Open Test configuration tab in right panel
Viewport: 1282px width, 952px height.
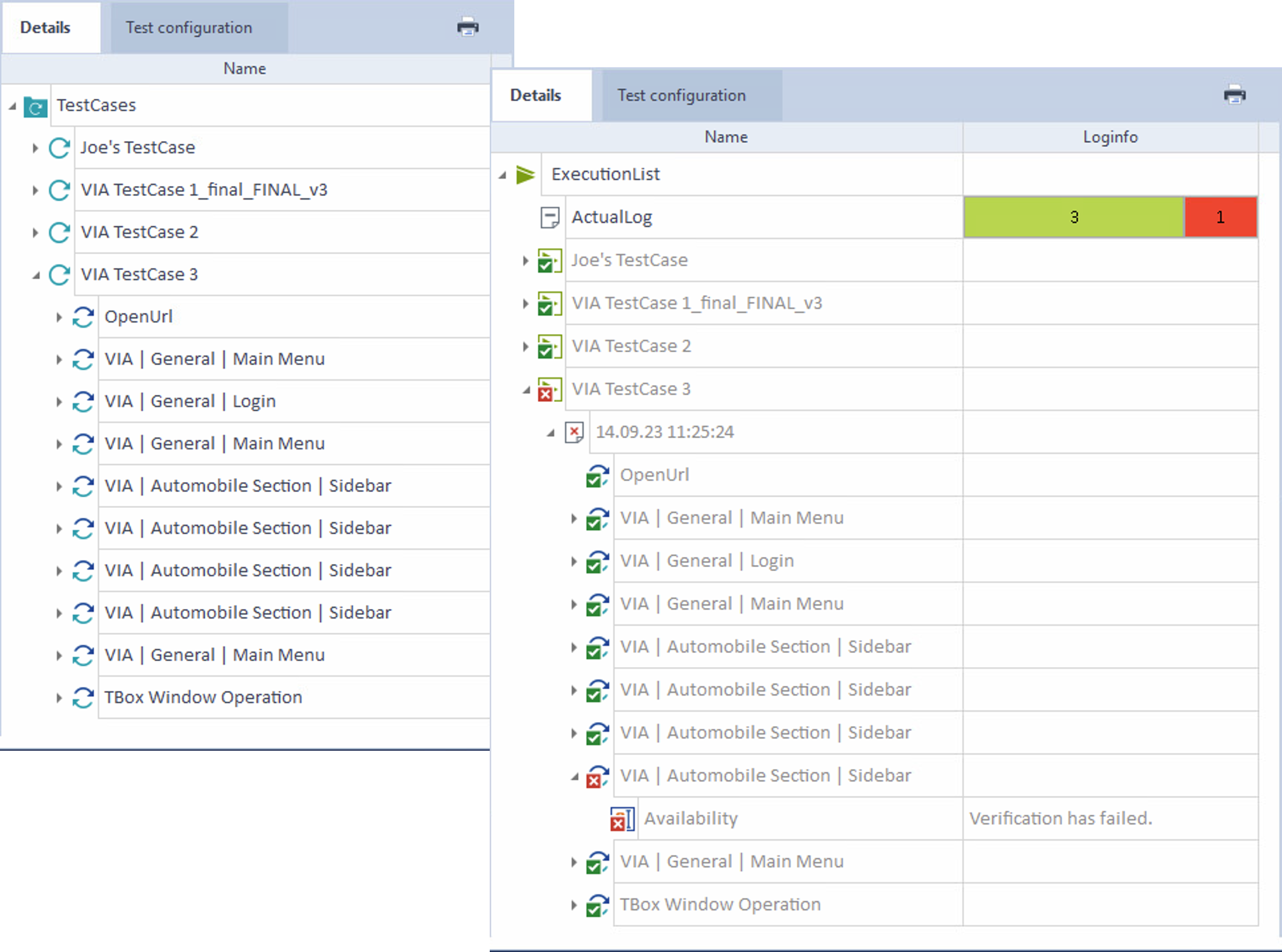pyautogui.click(x=681, y=95)
